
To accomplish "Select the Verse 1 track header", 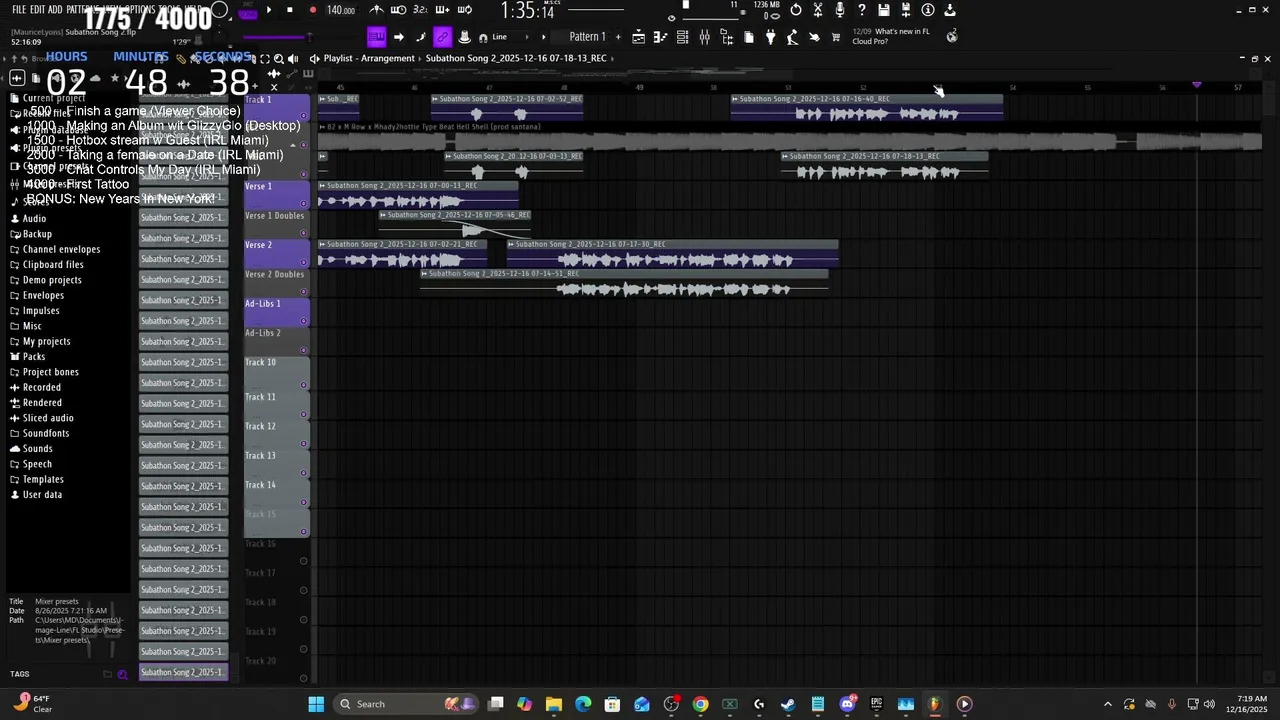I will (x=276, y=194).
